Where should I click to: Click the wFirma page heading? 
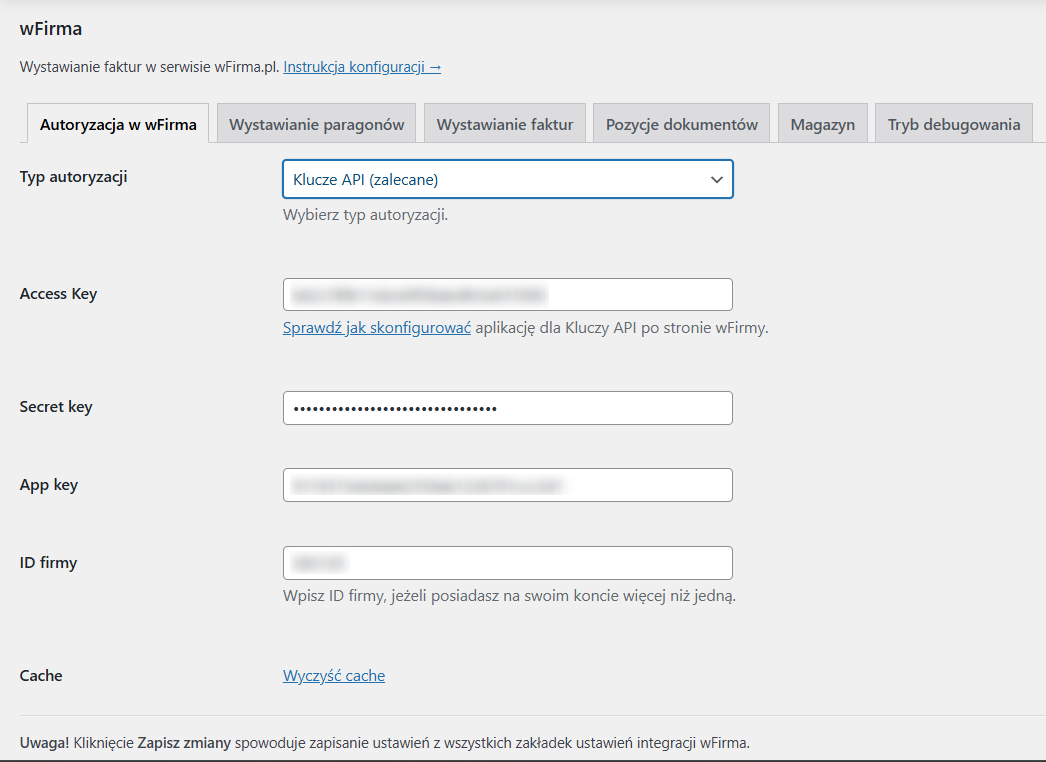coord(51,29)
